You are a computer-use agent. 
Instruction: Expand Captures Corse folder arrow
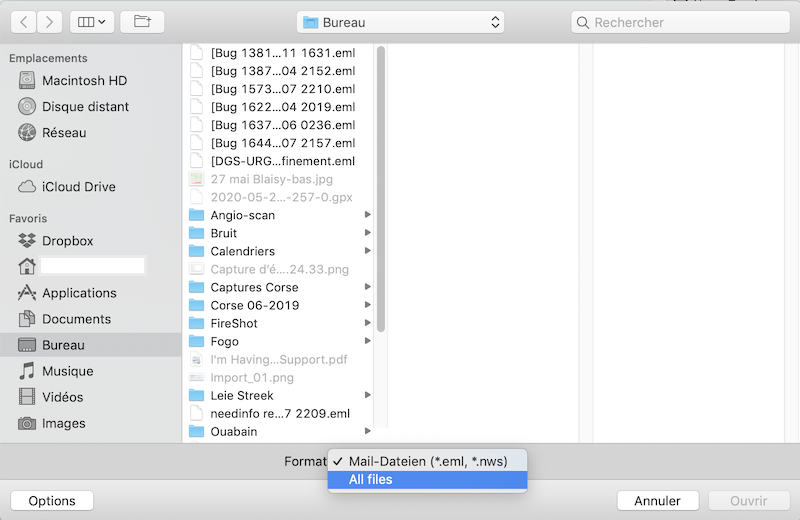[x=367, y=287]
